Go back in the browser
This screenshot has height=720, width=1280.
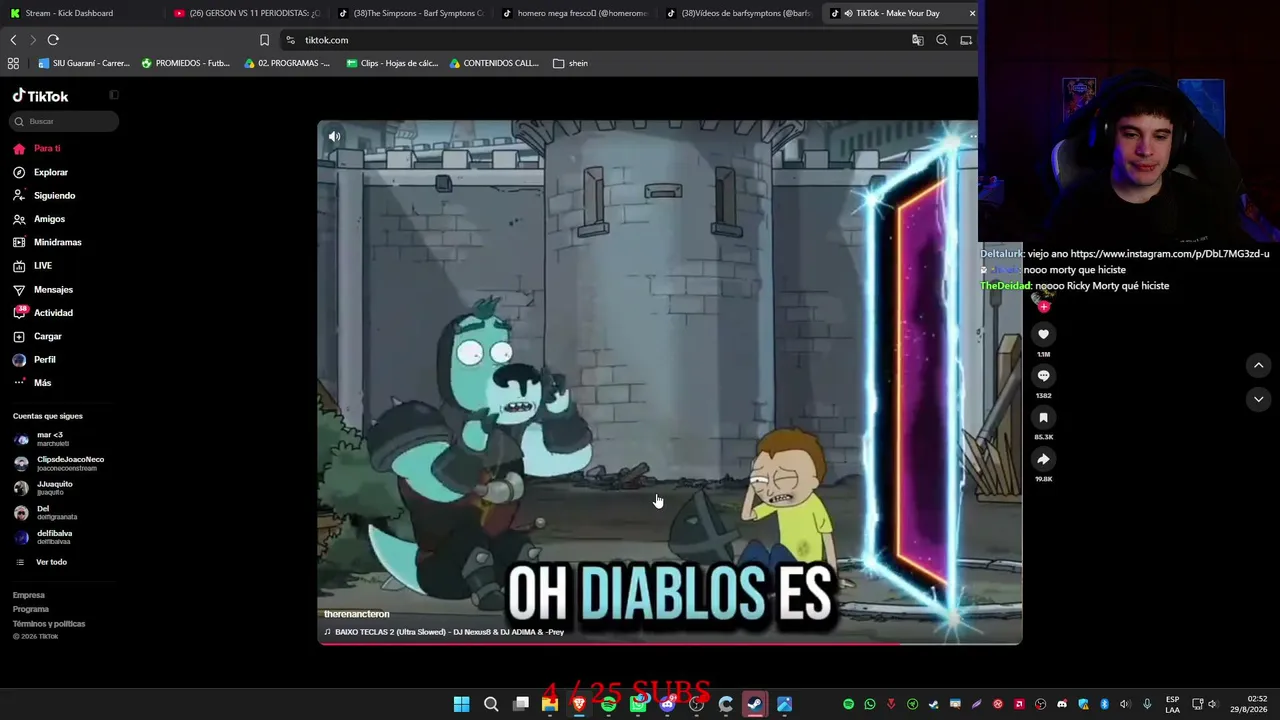click(13, 40)
